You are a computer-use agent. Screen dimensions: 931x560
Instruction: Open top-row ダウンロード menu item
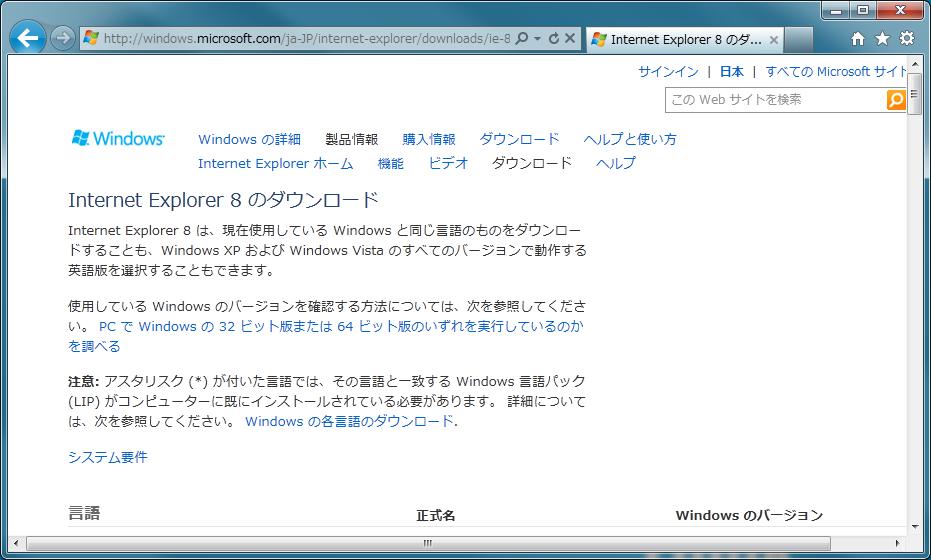click(520, 139)
